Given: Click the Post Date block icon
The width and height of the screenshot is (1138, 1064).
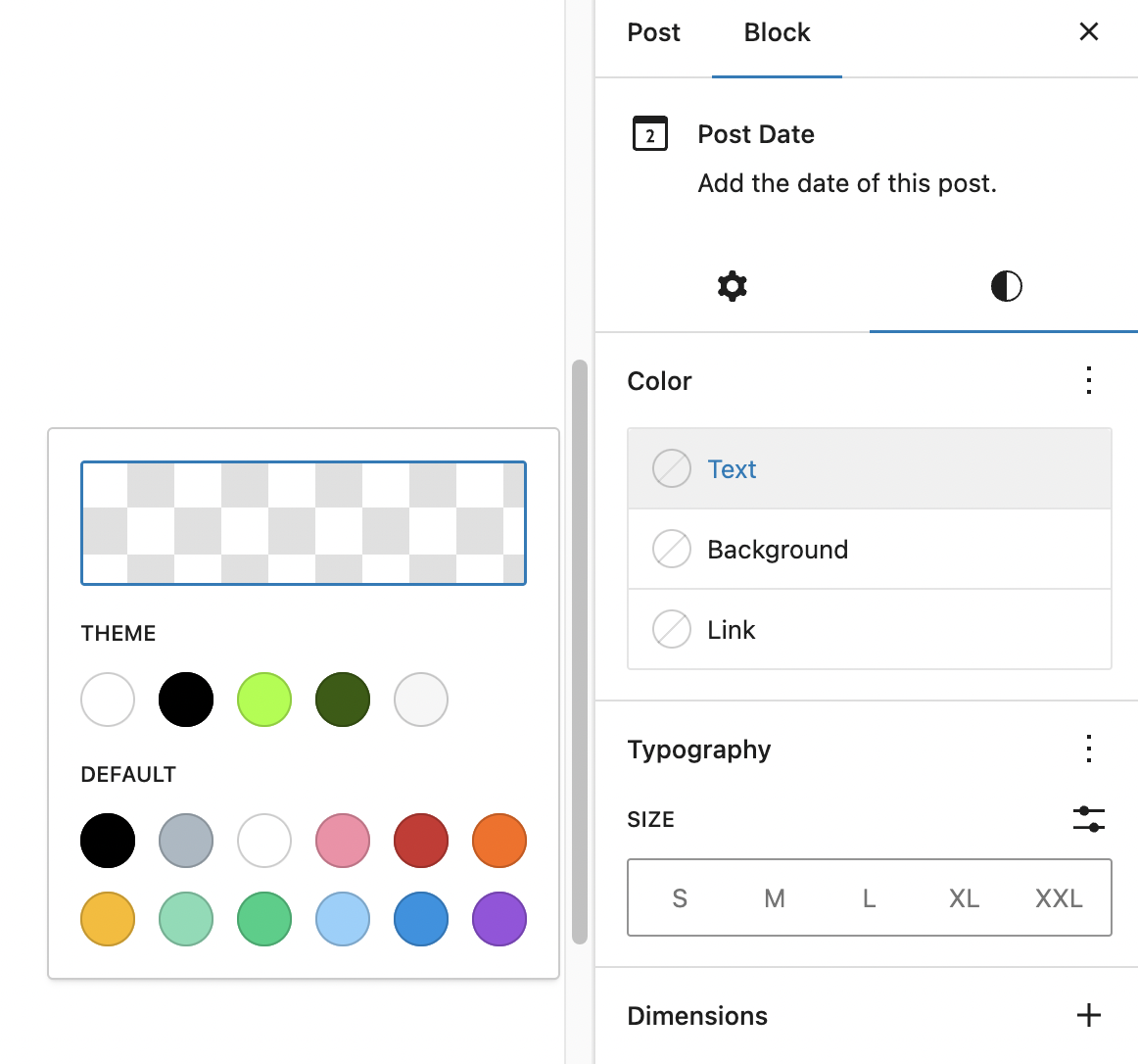Looking at the screenshot, I should pyautogui.click(x=650, y=133).
